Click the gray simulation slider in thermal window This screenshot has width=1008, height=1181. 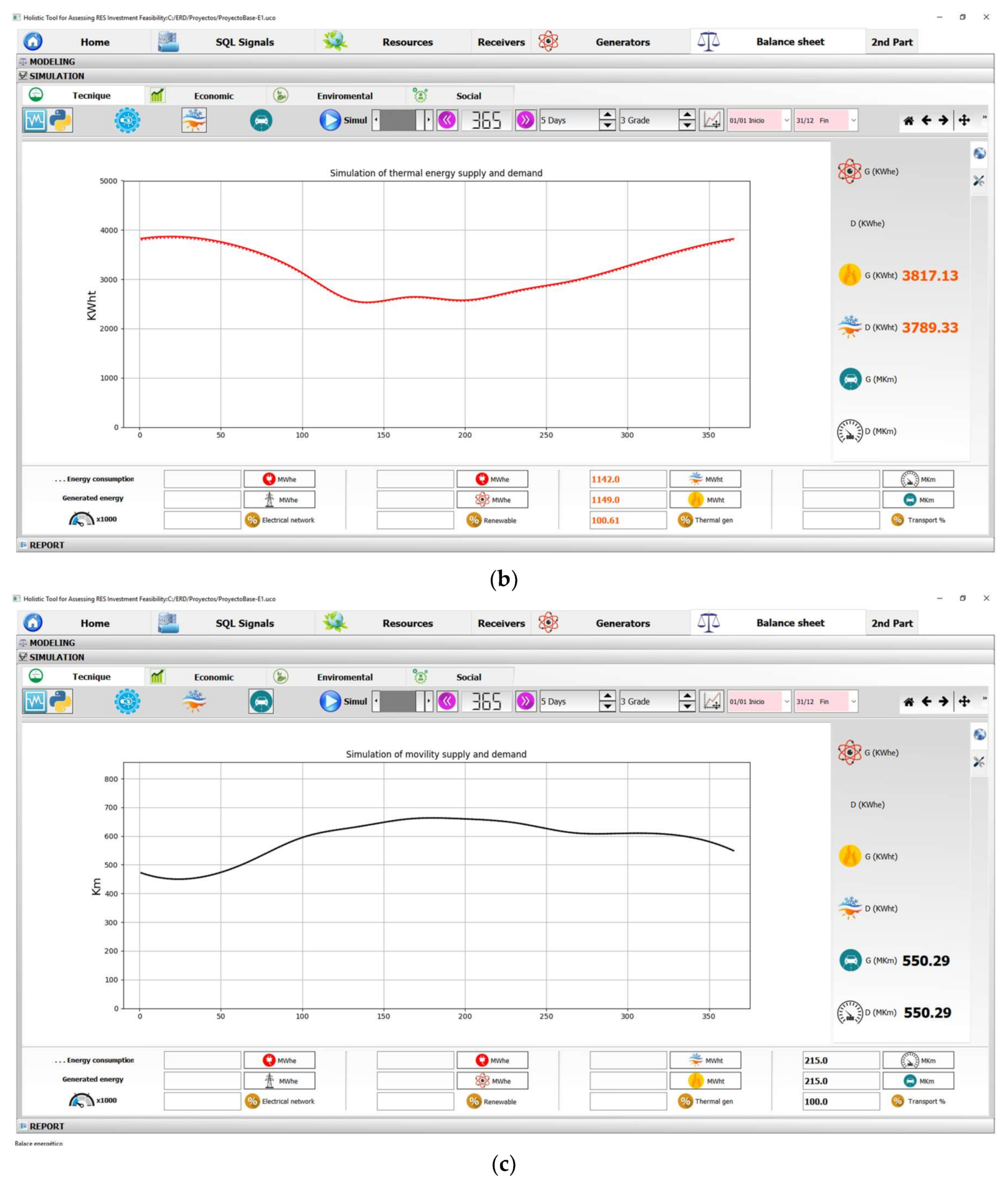point(398,120)
